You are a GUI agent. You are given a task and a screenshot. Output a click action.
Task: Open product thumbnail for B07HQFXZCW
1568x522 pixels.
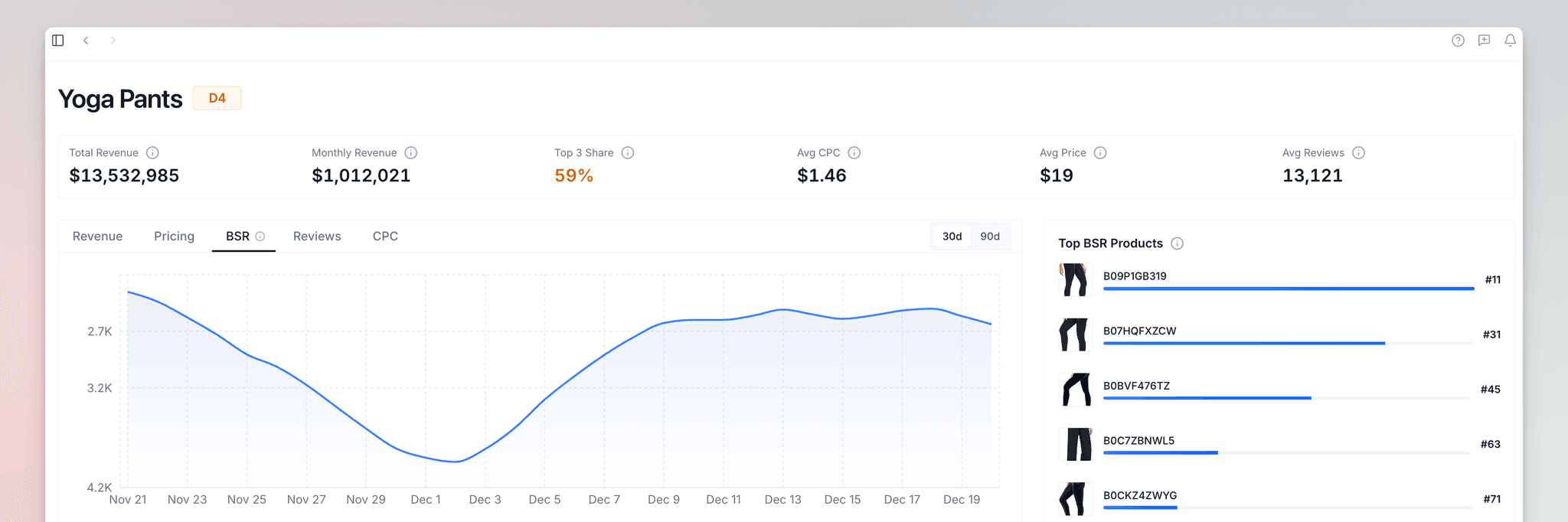pyautogui.click(x=1075, y=334)
